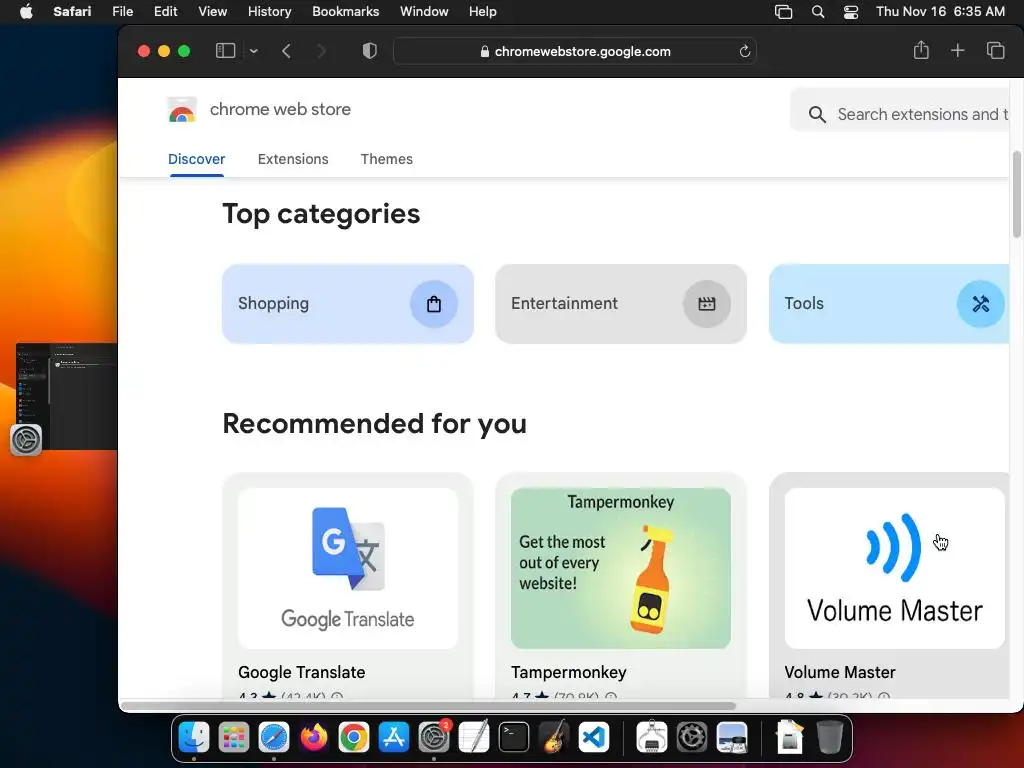Select the System Settings window thumbnail in Stage Manager

(66, 396)
